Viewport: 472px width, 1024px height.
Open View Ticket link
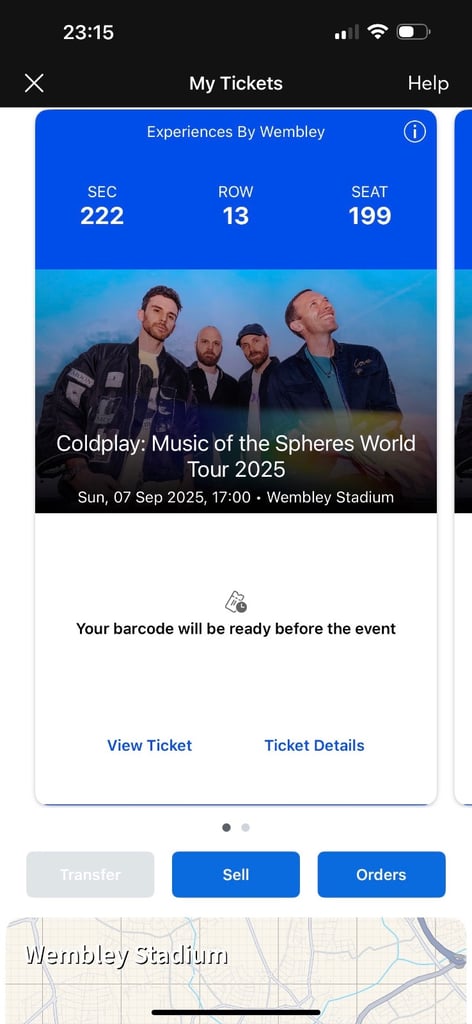coord(149,745)
